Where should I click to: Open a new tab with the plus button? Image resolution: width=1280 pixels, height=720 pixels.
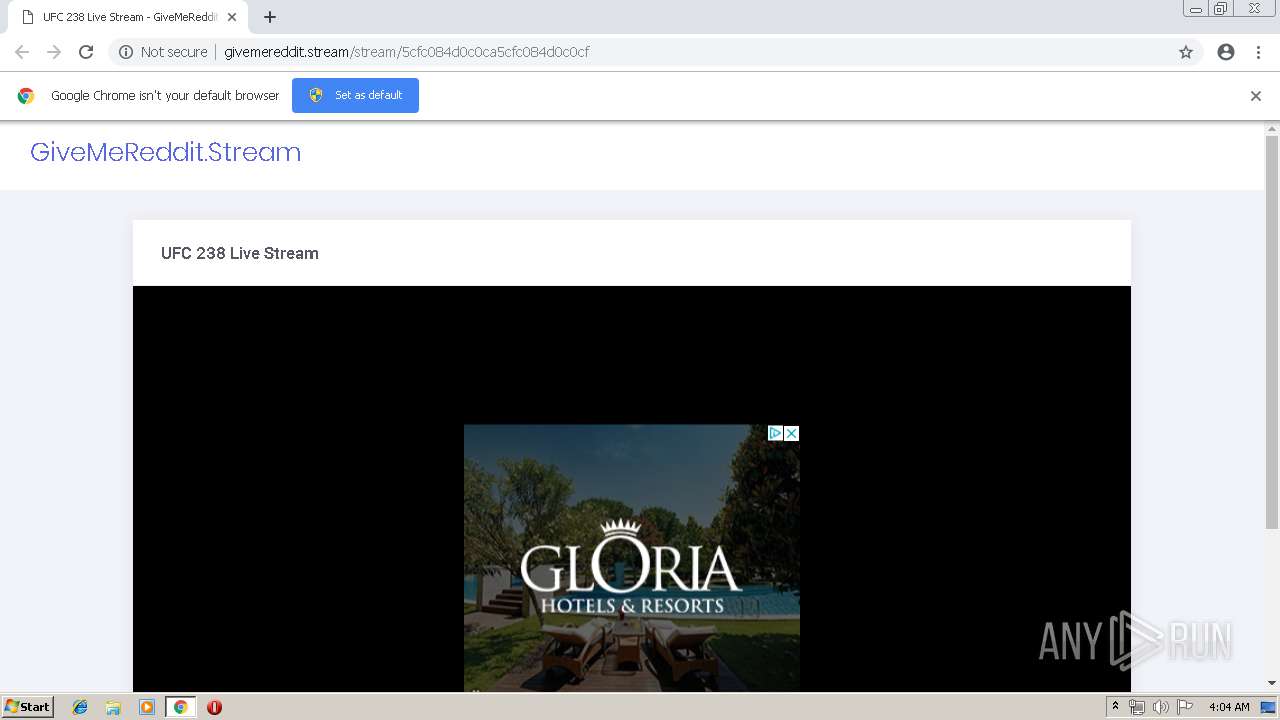270,17
